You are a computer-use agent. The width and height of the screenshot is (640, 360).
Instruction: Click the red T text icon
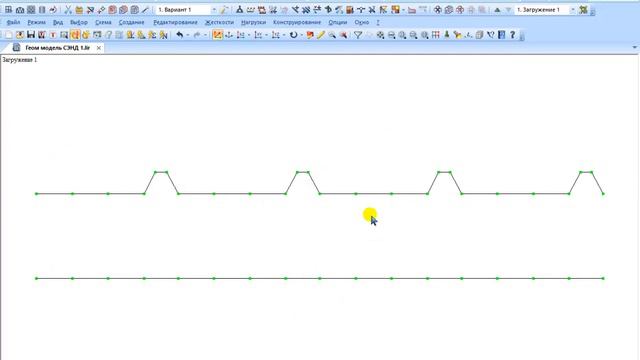(x=53, y=35)
